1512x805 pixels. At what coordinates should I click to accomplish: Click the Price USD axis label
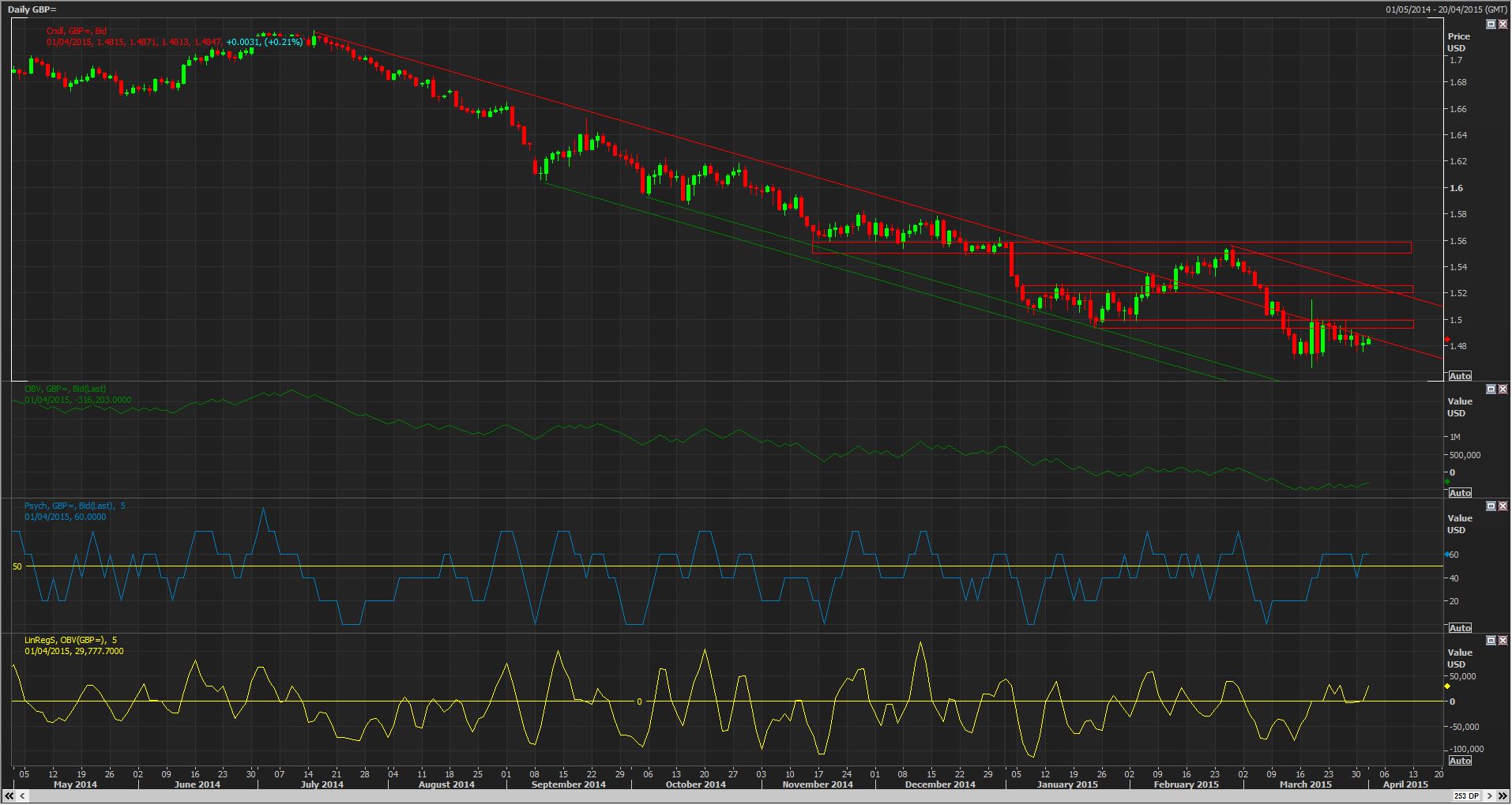(1458, 42)
